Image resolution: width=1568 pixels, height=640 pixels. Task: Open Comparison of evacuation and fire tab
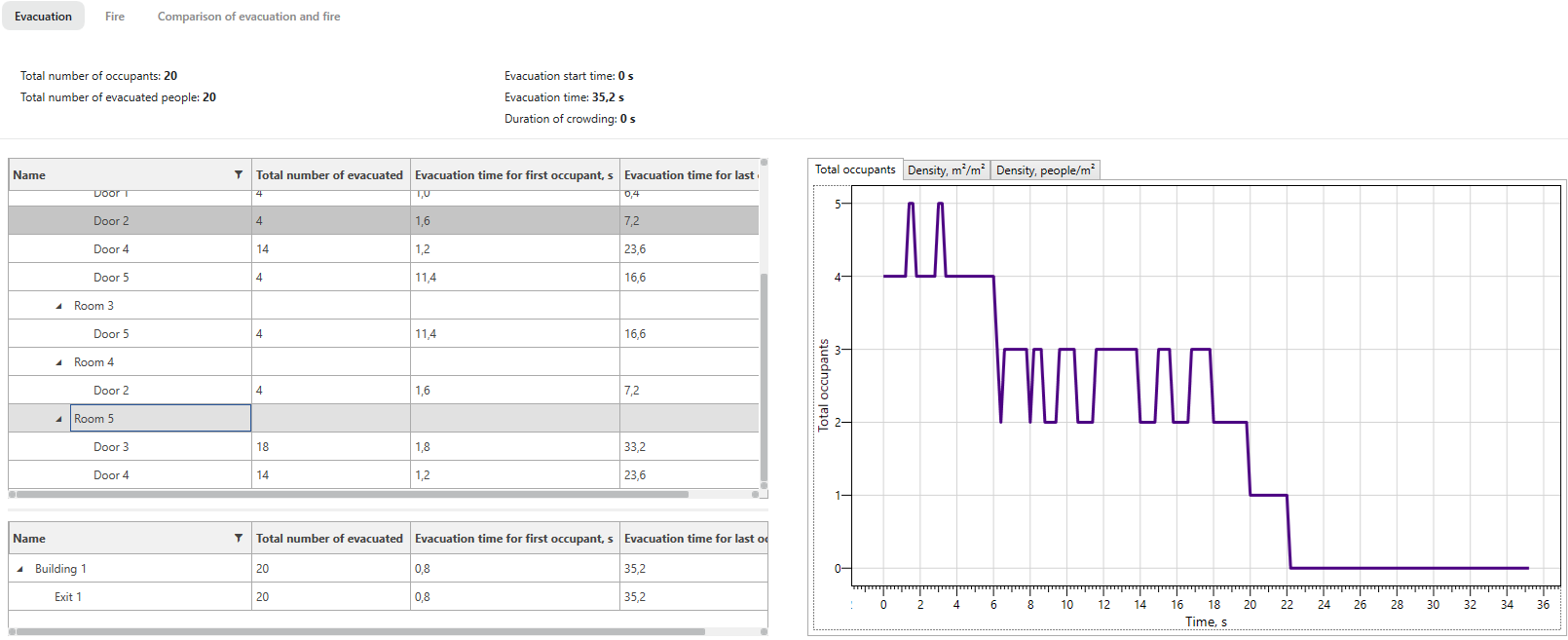click(x=248, y=17)
